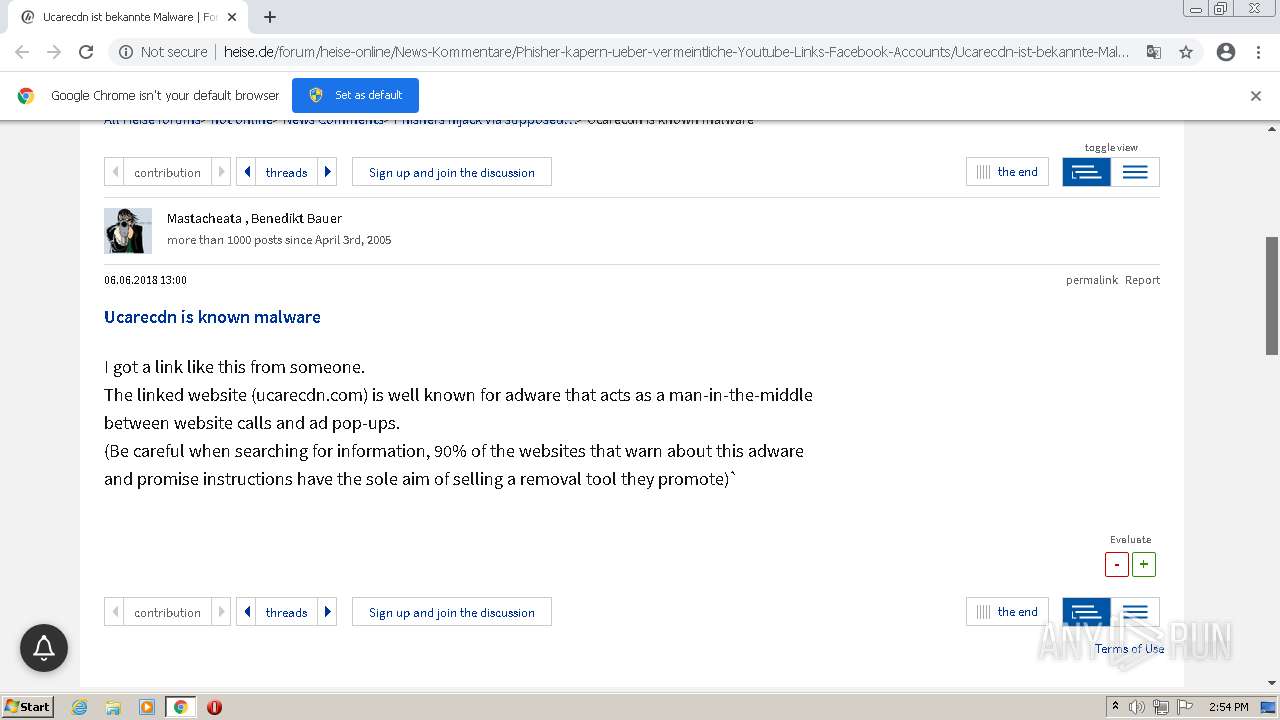Rate the post negatively with the minus button
The image size is (1280, 720).
pos(1116,564)
